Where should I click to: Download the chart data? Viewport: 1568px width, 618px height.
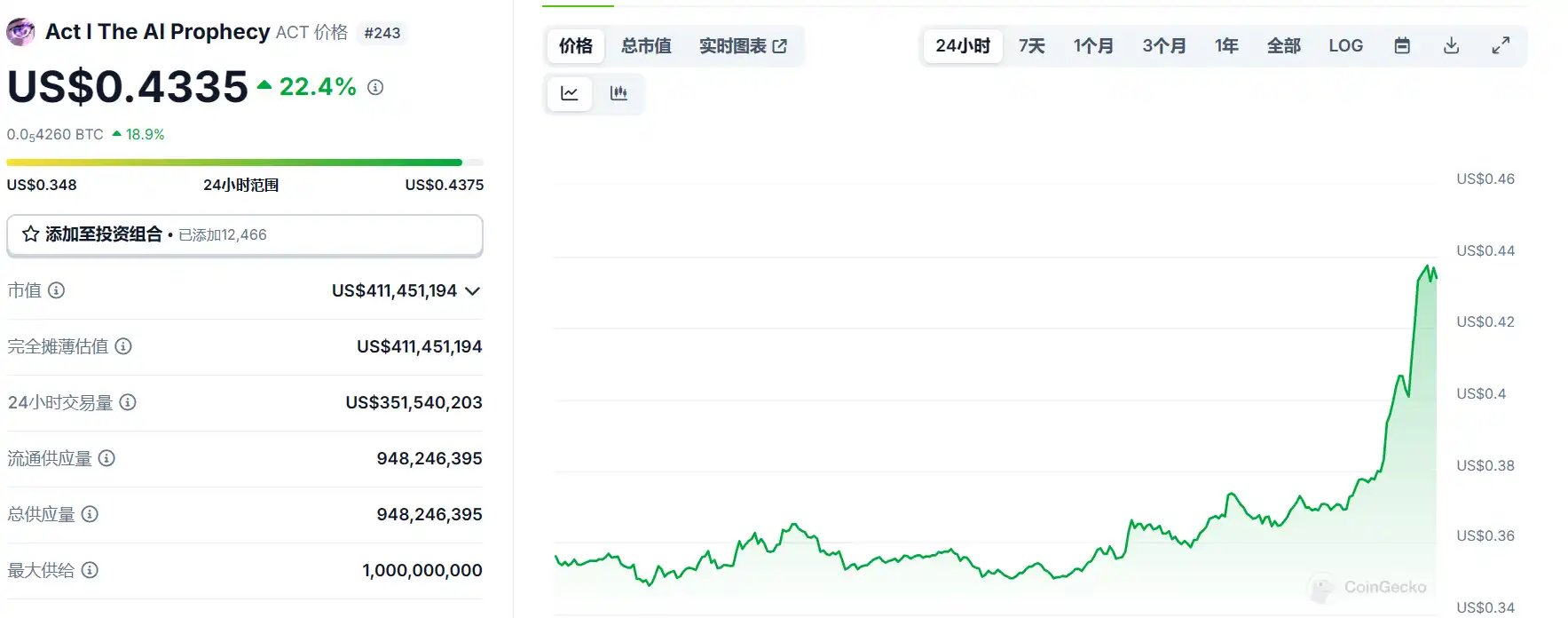[1451, 46]
